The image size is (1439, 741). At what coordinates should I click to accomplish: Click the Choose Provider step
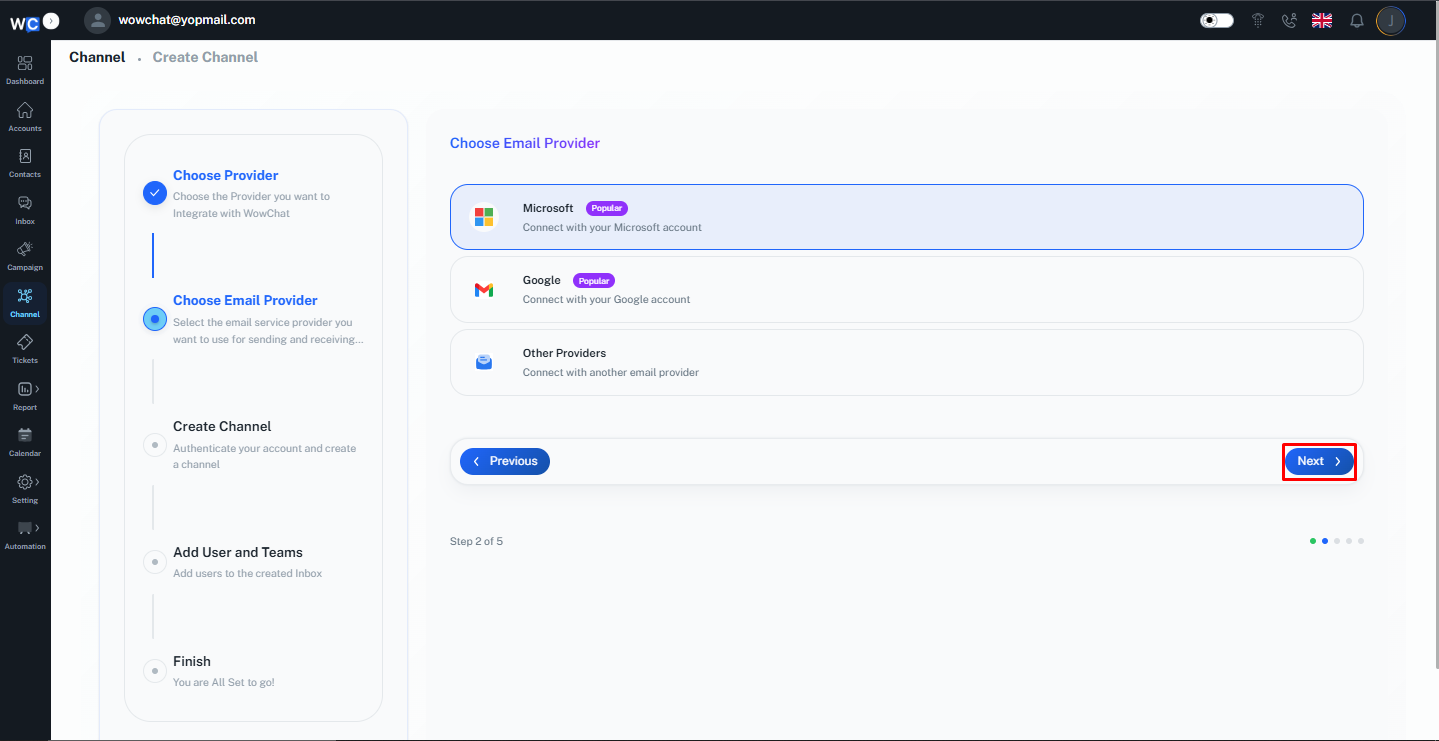click(226, 175)
